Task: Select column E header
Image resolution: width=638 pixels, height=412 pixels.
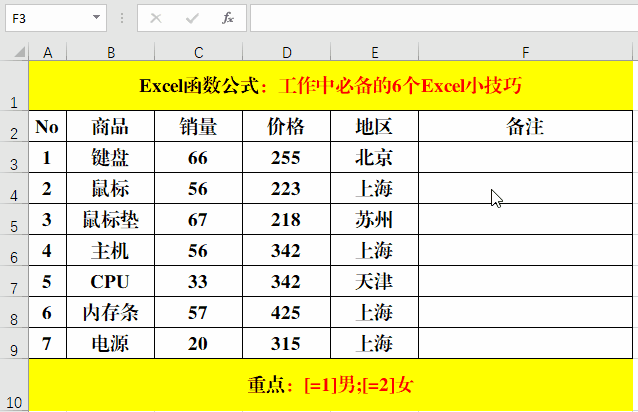Action: (x=375, y=52)
